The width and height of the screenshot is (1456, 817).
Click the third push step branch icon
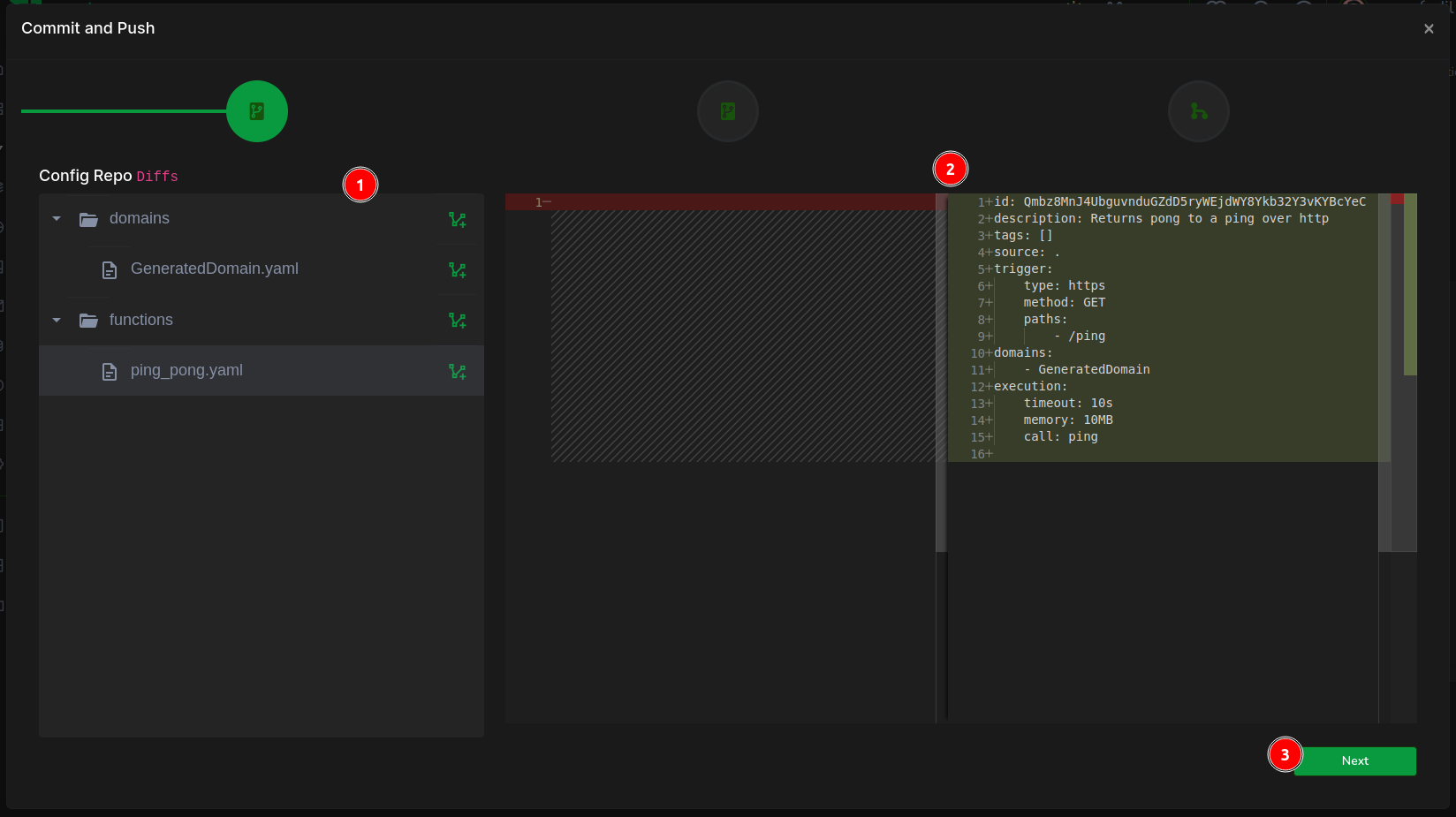pos(1199,111)
